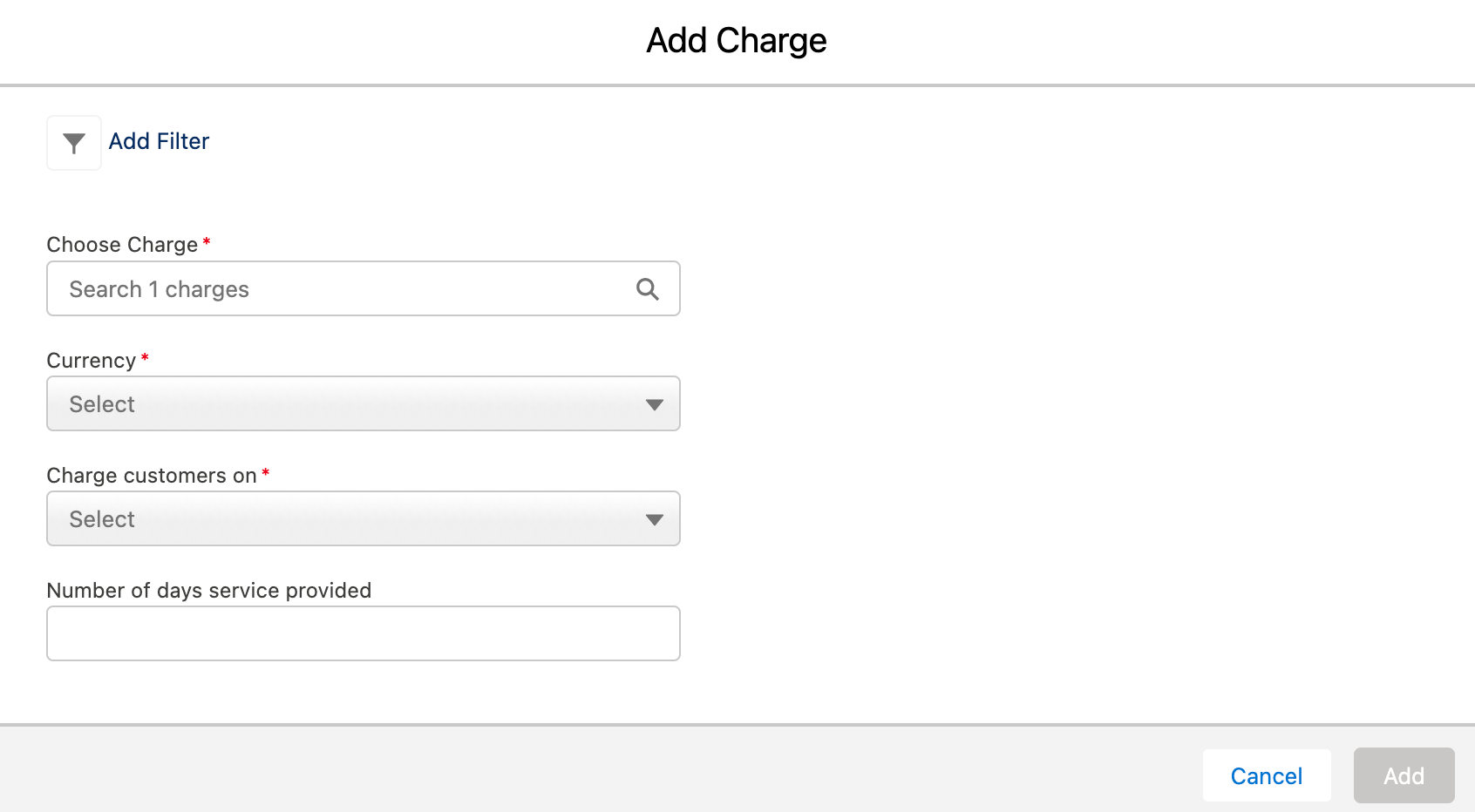Click the Currency field label

[x=91, y=361]
